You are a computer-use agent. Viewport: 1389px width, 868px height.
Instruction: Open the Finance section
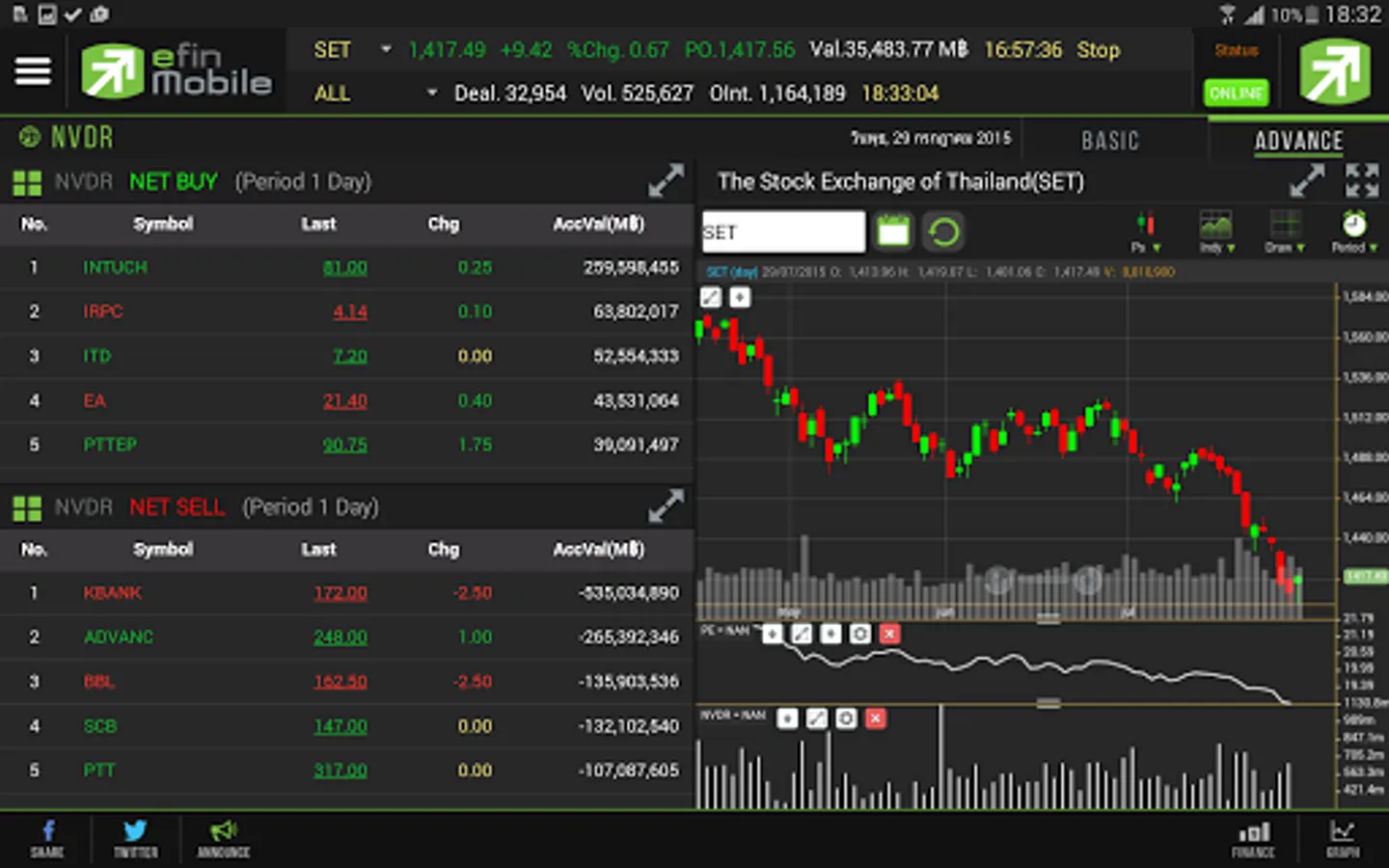[x=1253, y=839]
